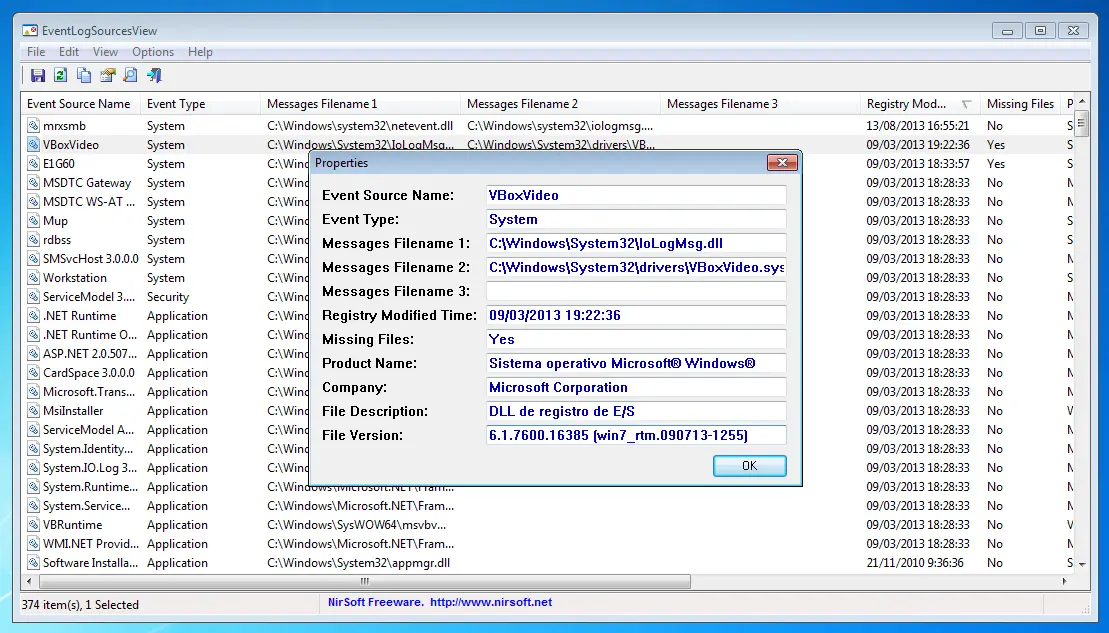Image resolution: width=1109 pixels, height=633 pixels.
Task: Open the Help menu
Action: pyautogui.click(x=200, y=52)
